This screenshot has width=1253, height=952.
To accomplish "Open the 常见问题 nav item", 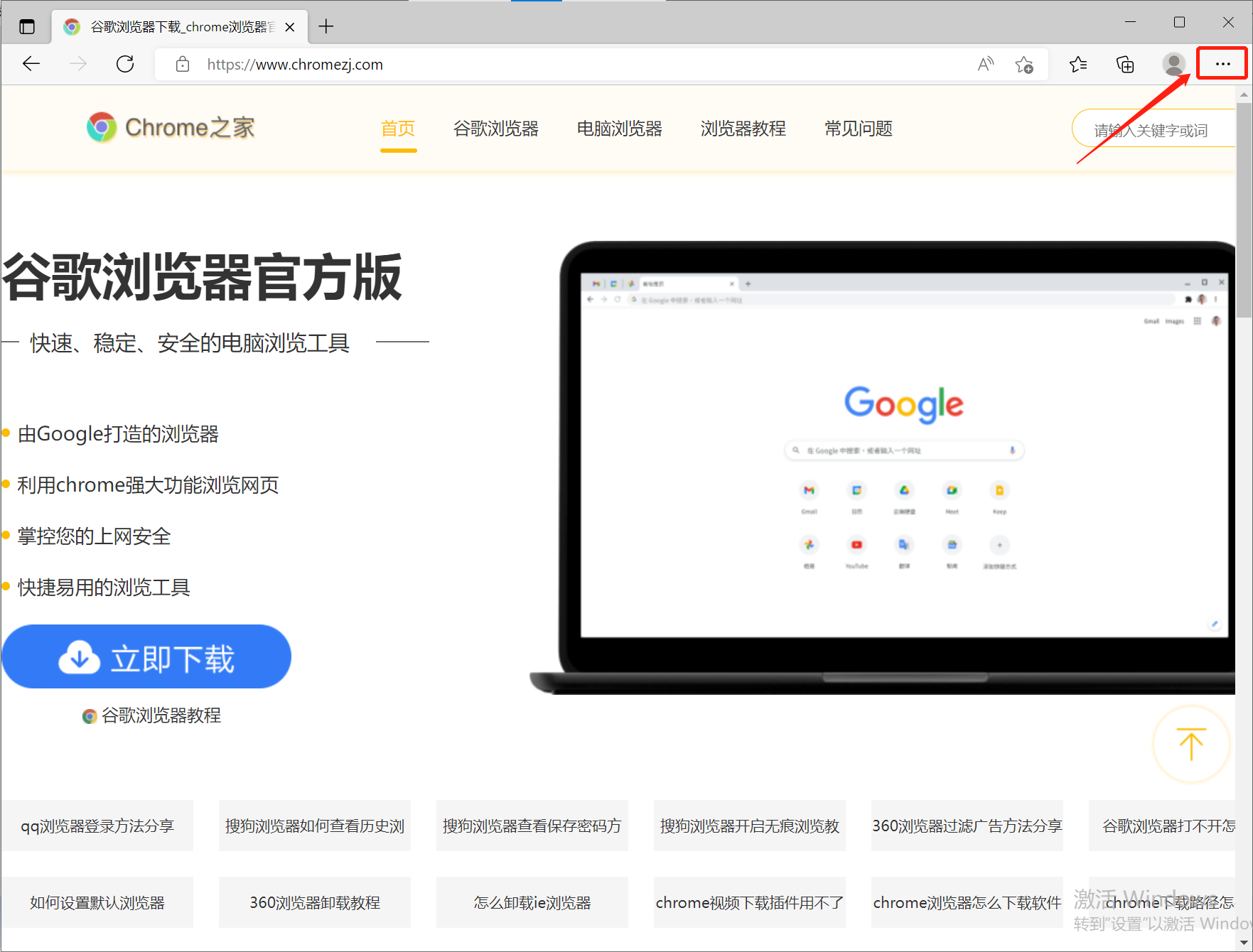I will 859,129.
